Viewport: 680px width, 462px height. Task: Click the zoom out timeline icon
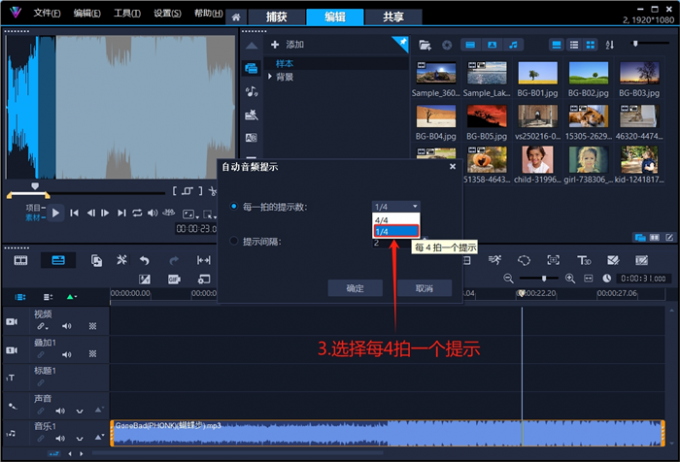pyautogui.click(x=508, y=279)
